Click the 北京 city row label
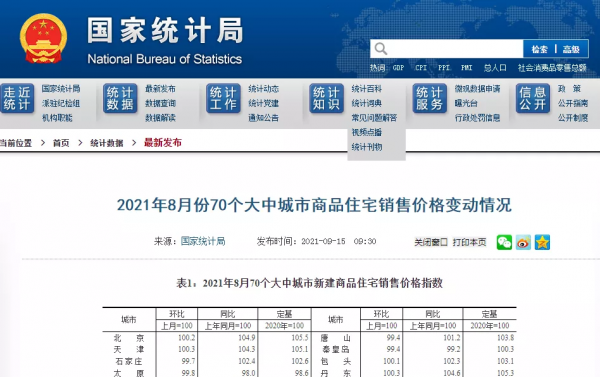 (x=129, y=338)
